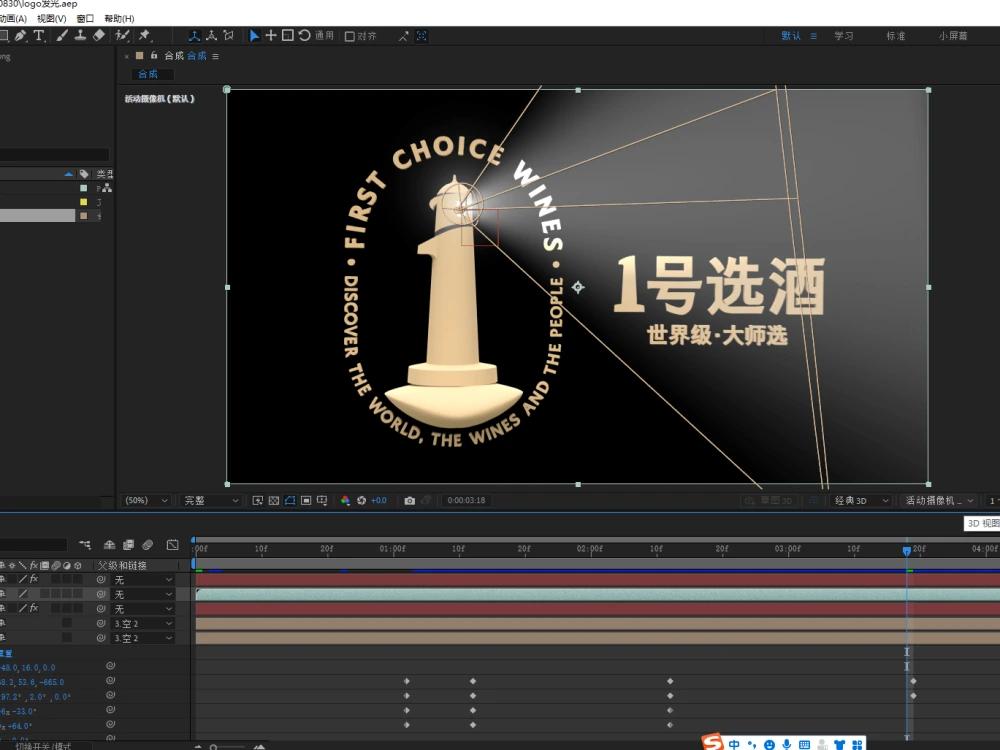
Task: Click the yellow label swatch in project panel
Action: click(84, 202)
